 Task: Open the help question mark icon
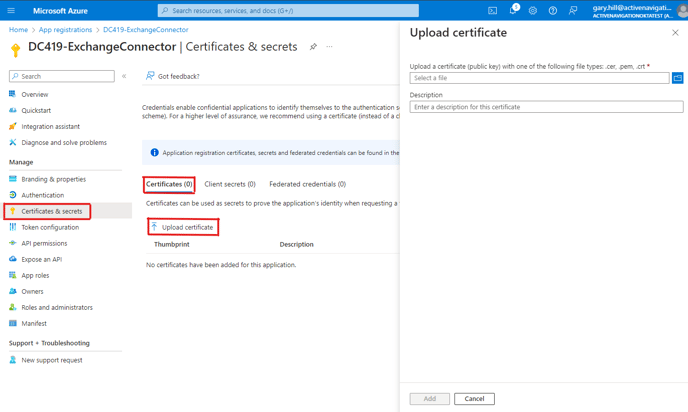coord(553,11)
